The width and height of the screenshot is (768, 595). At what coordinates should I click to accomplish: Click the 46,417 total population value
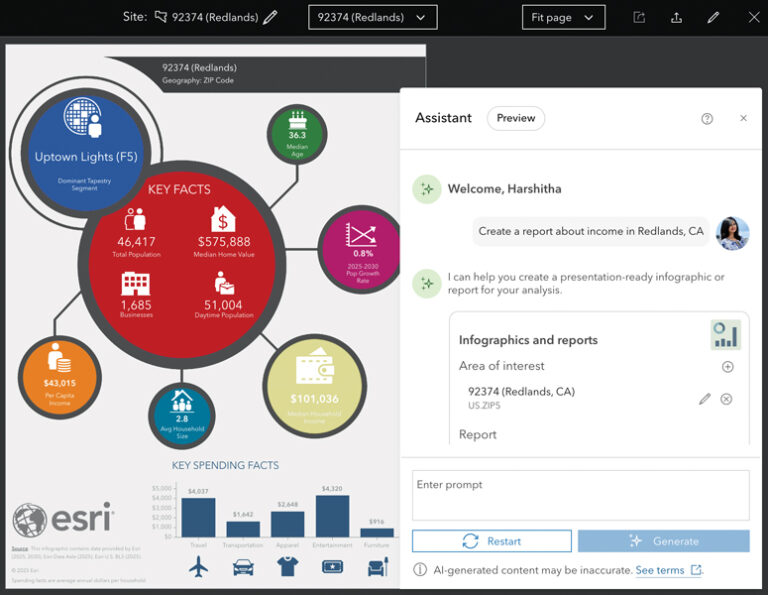tap(136, 241)
